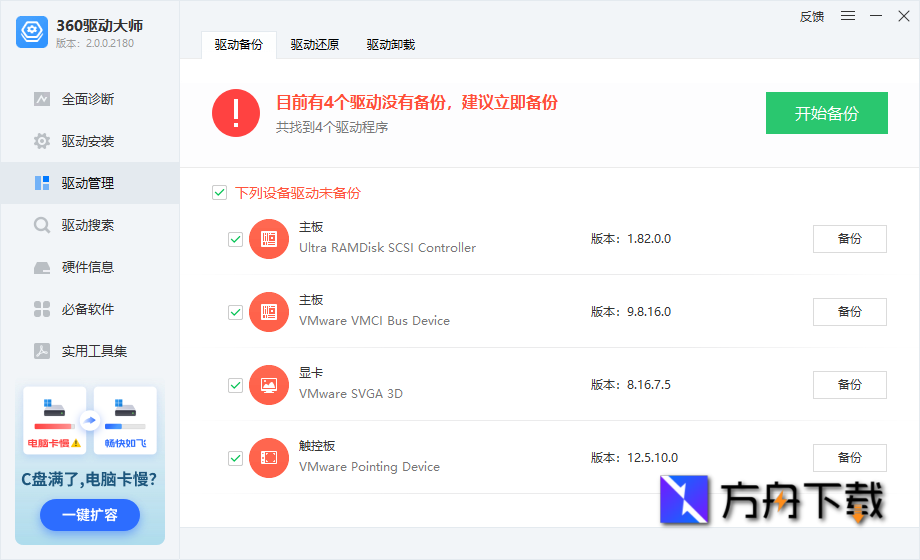920x560 pixels.
Task: Close the 360驱动大师 window
Action: [x=904, y=16]
